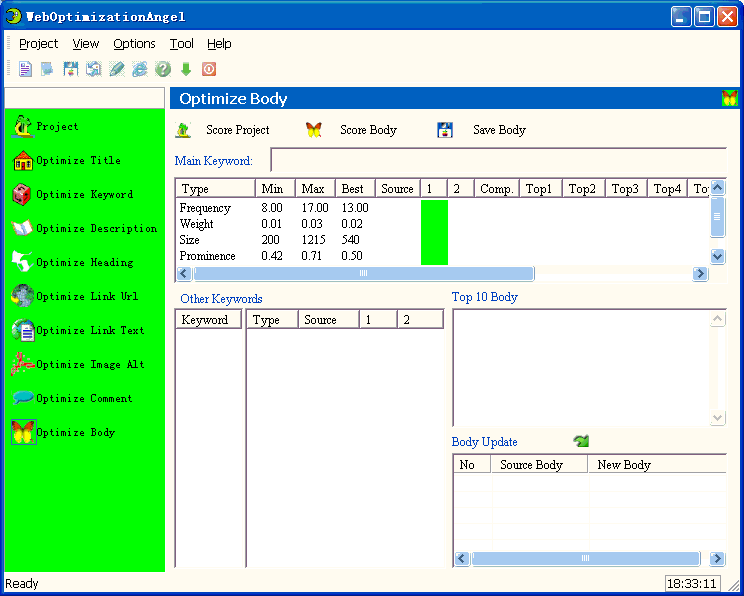This screenshot has height=596, width=744.
Task: Click the floppy disk save toolbar icon
Action: [x=71, y=69]
